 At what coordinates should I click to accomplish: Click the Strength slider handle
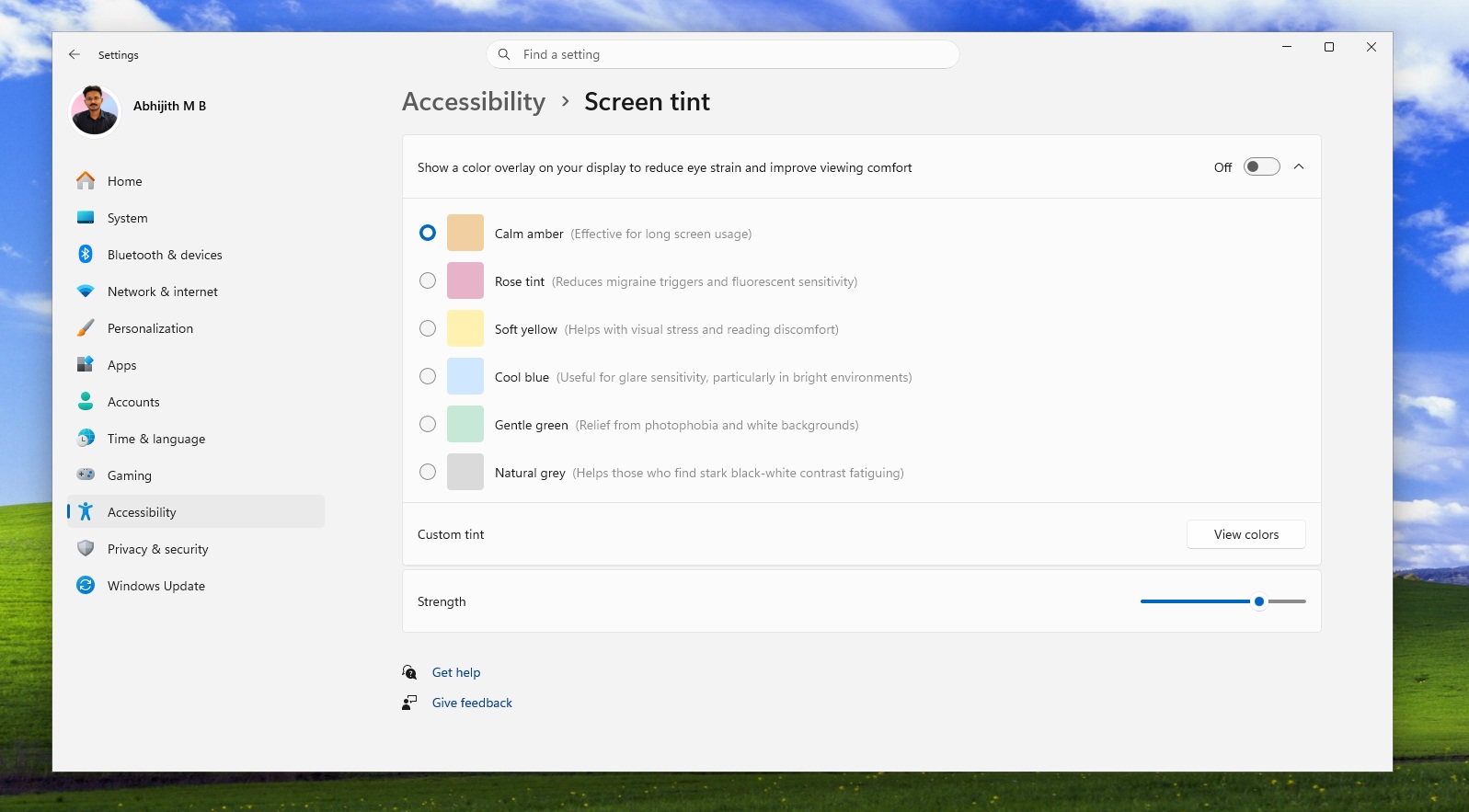click(1259, 601)
